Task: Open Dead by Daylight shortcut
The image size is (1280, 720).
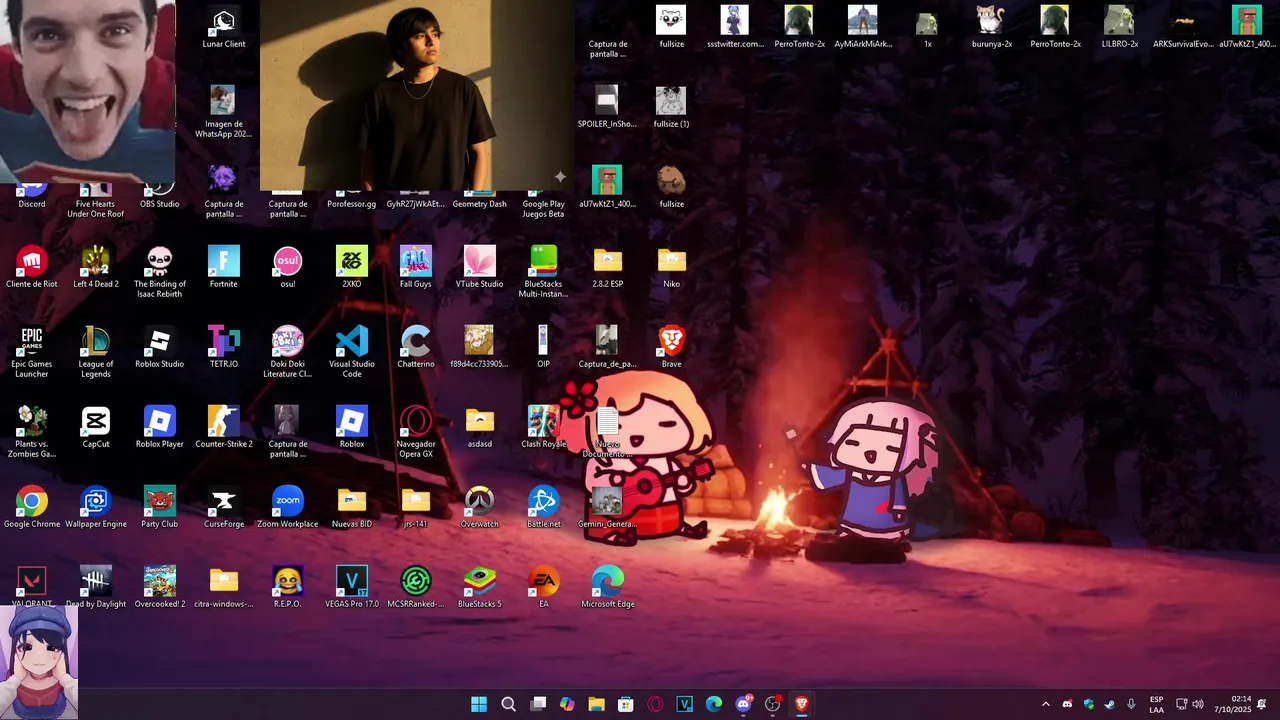Action: [96, 588]
